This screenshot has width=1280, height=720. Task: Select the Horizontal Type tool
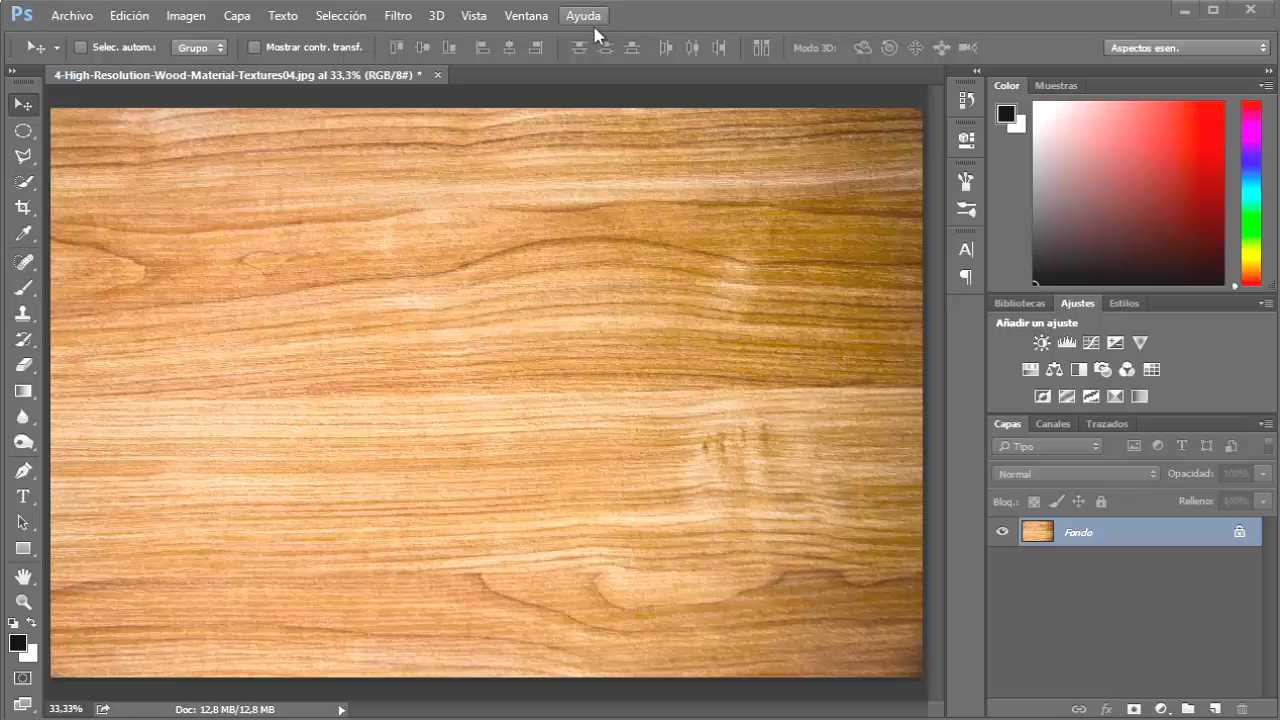(x=23, y=497)
